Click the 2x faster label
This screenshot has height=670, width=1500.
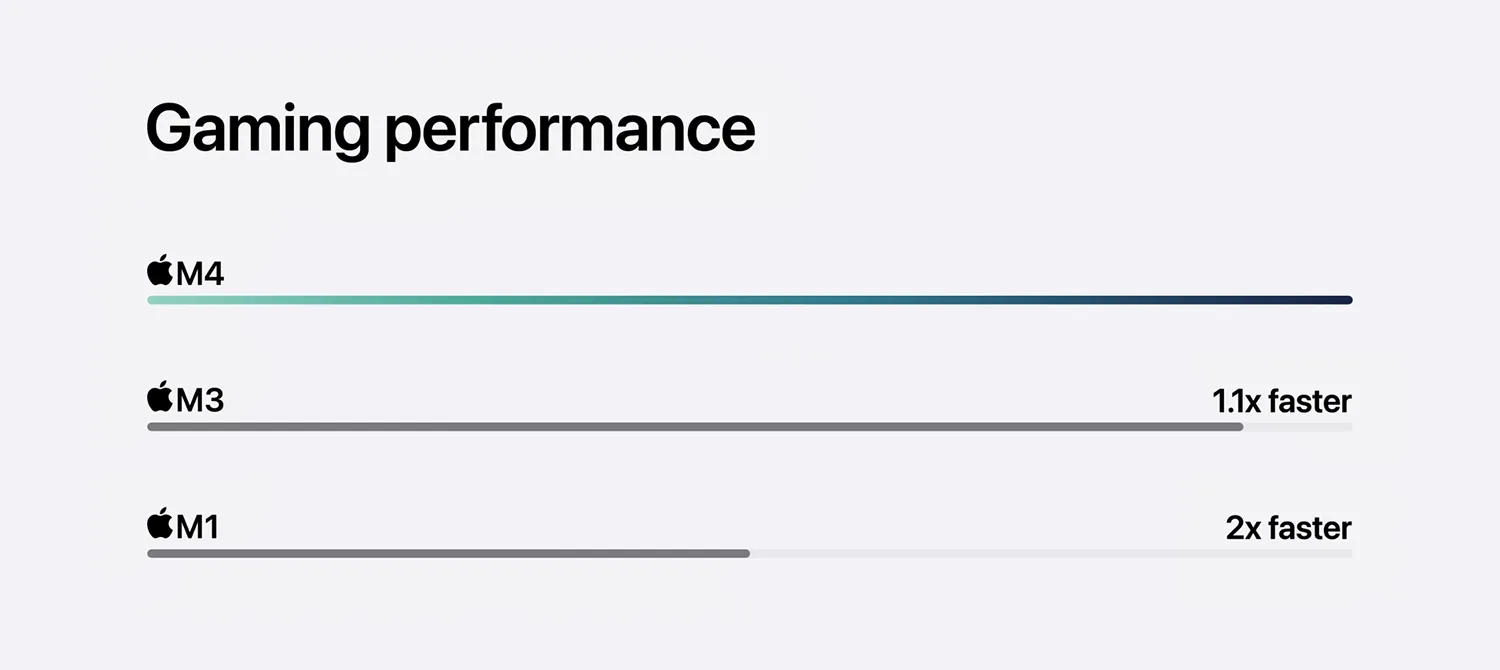[1288, 528]
